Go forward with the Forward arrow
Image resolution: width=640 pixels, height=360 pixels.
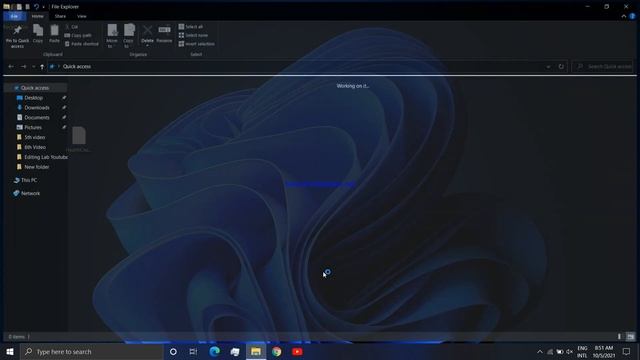[x=23, y=67]
